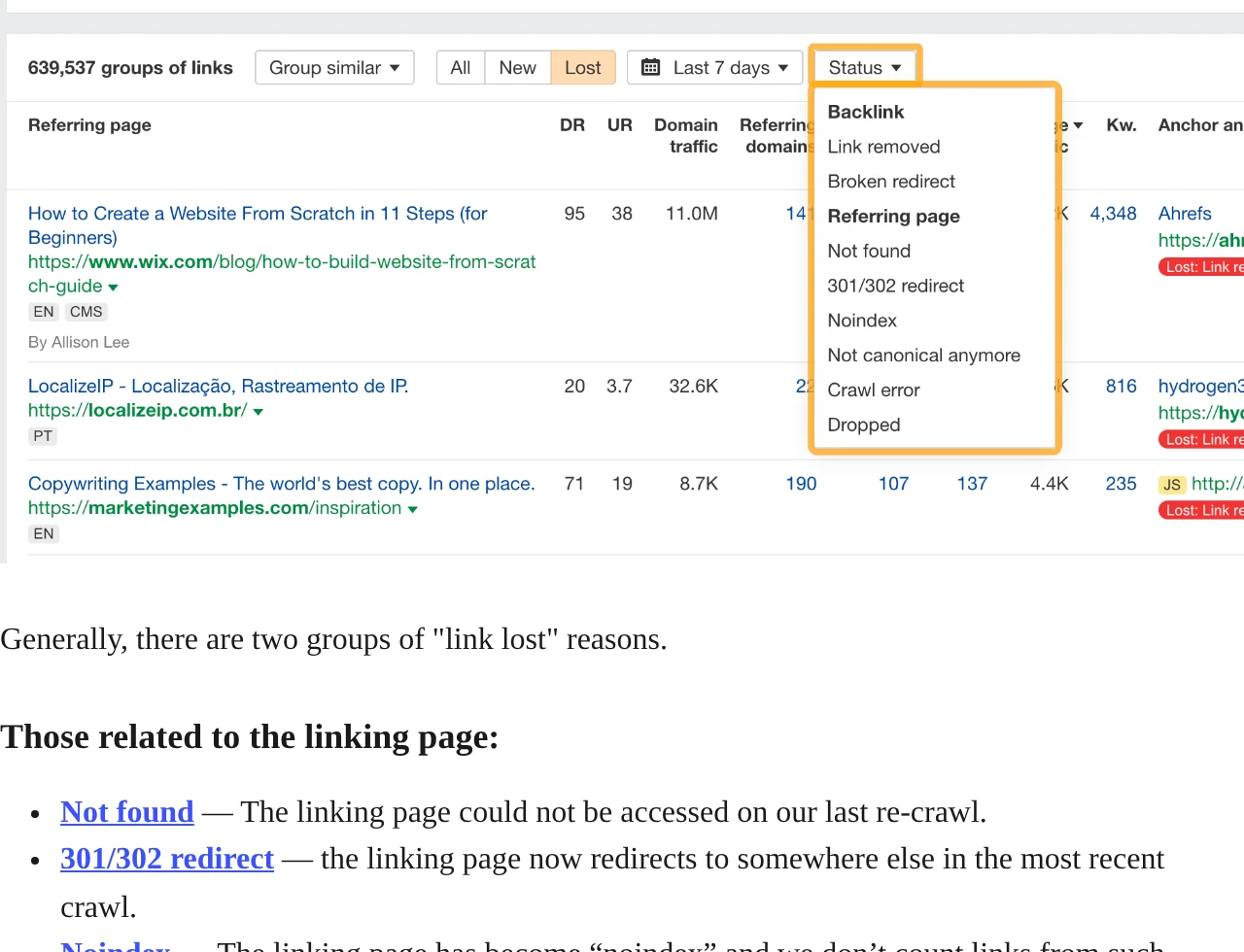Expand the wix.com URL dropdown arrow
The height and width of the screenshot is (952, 1244).
point(113,288)
